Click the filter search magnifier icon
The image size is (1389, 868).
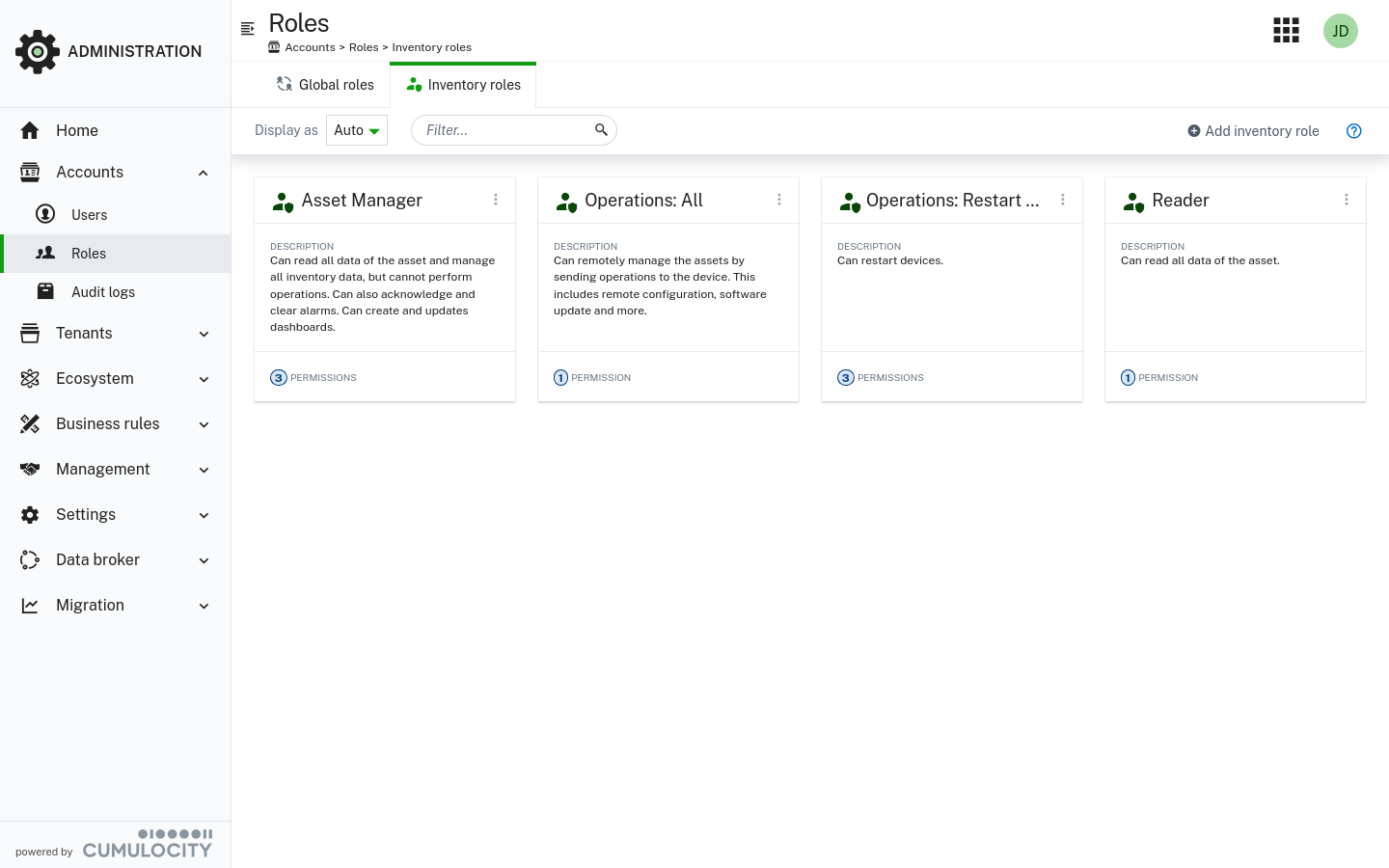(601, 130)
